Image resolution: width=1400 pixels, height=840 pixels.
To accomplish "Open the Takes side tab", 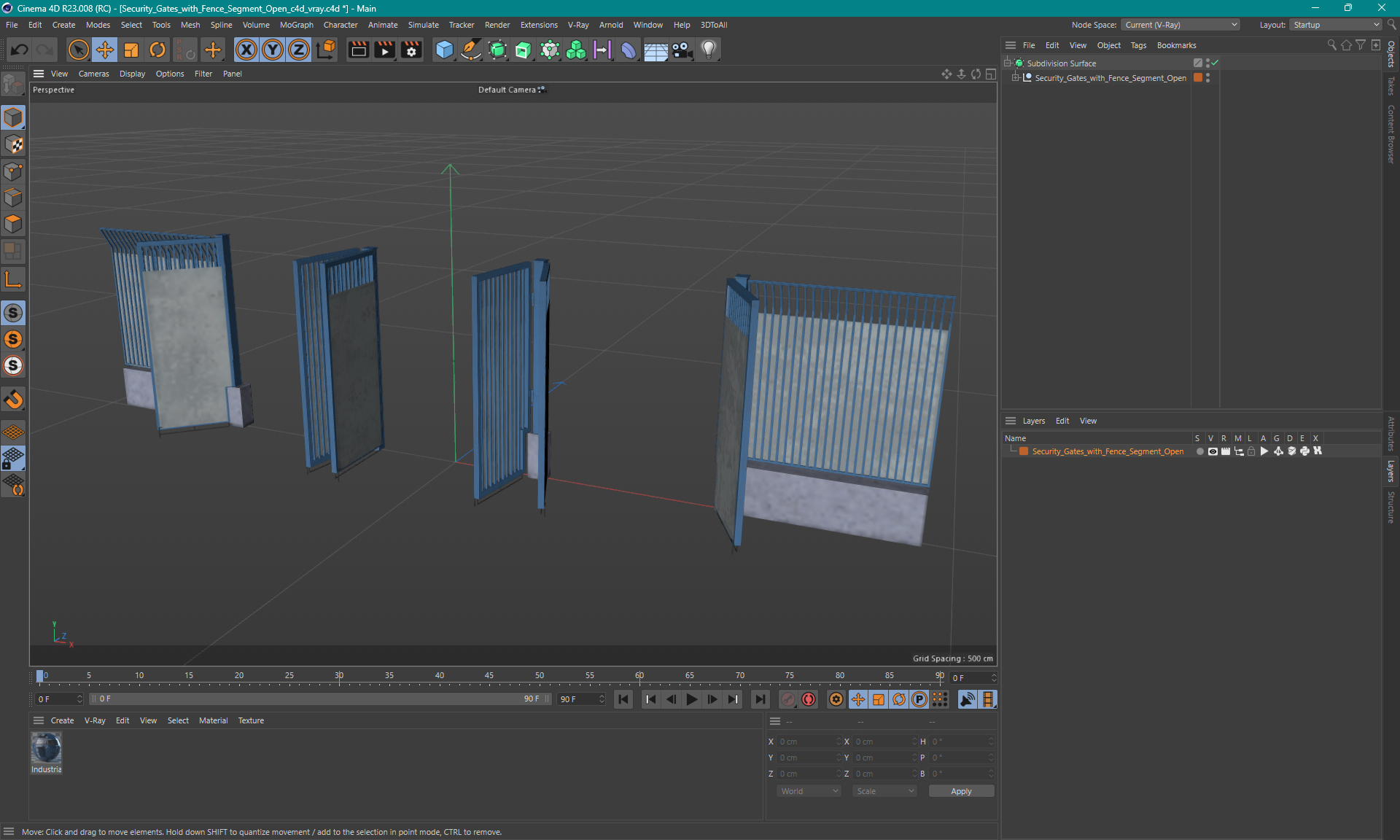I will (1391, 86).
